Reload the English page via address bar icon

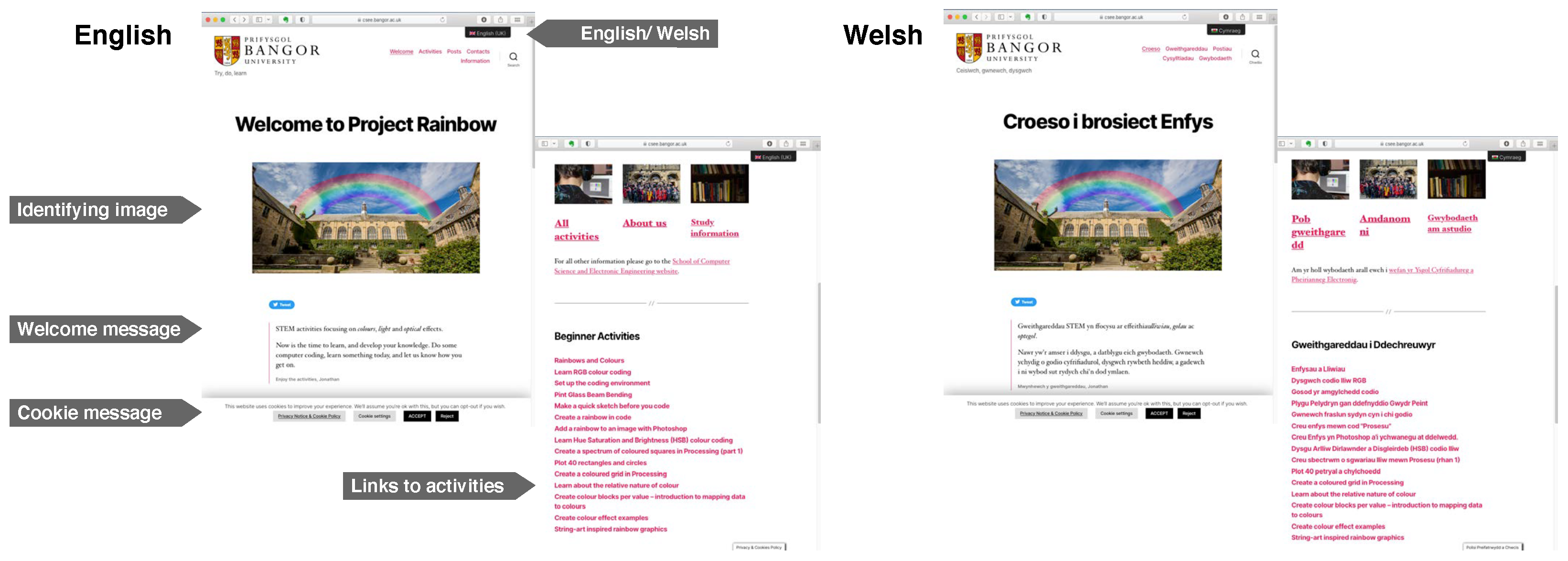point(442,20)
